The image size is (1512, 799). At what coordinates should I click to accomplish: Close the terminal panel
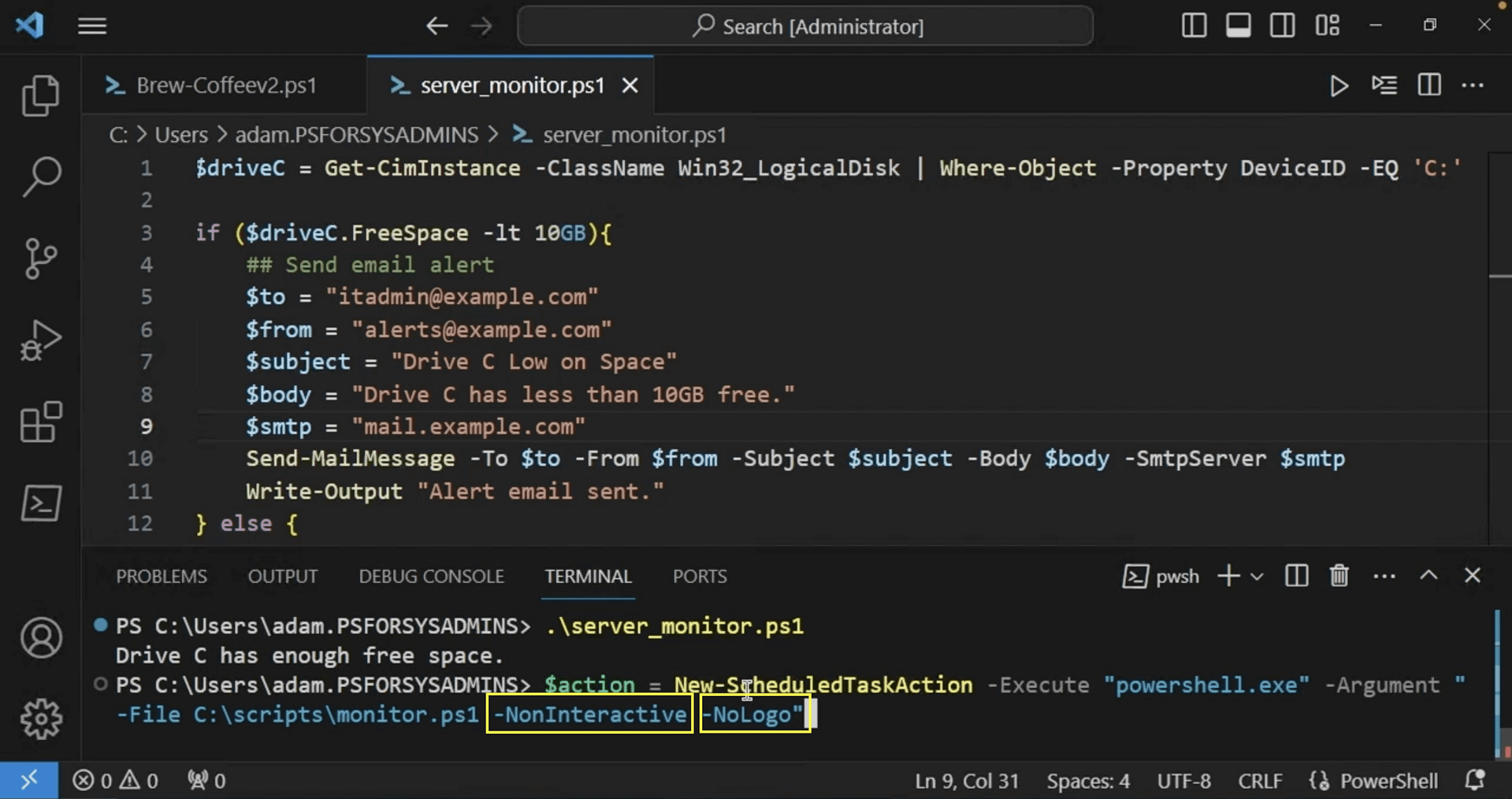tap(1472, 576)
